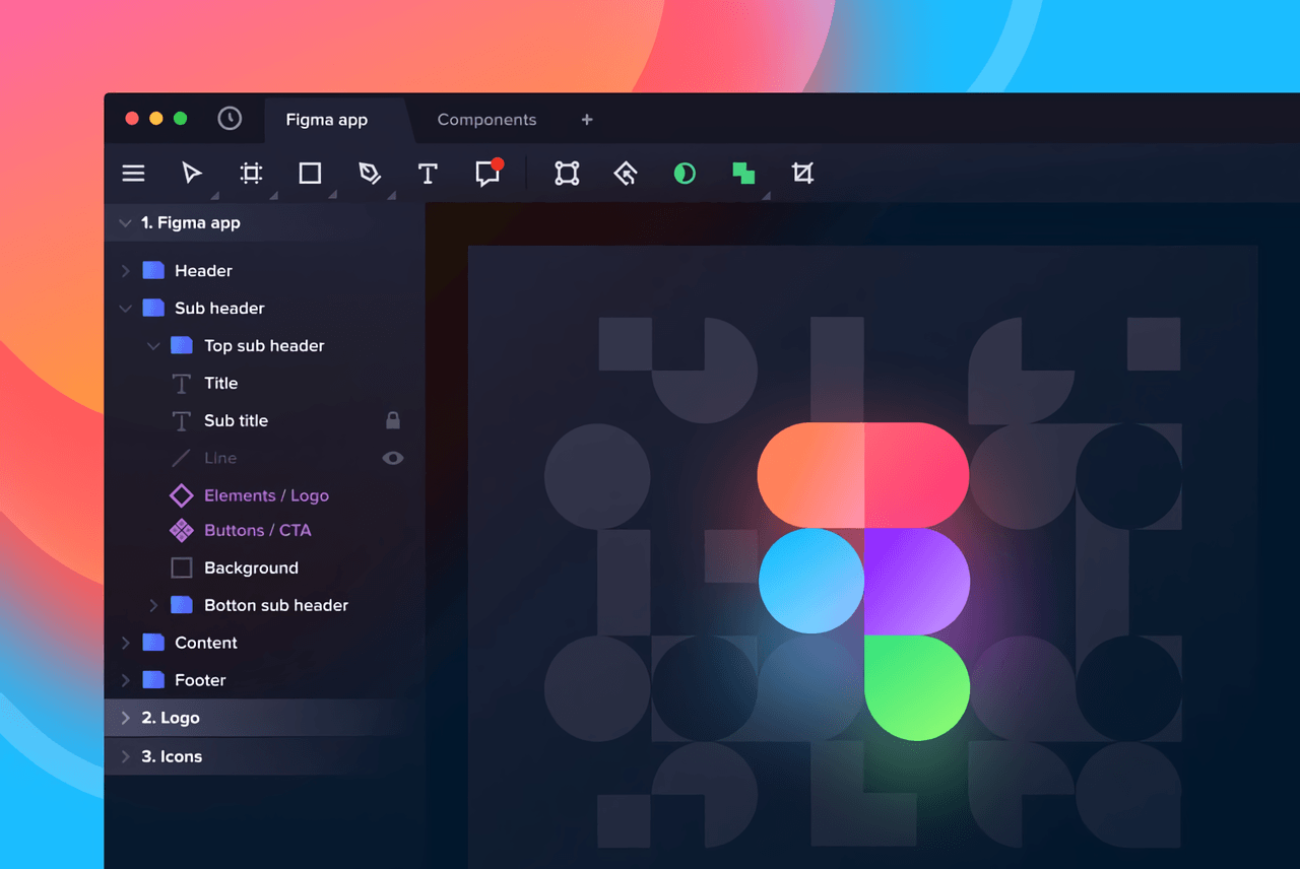Screen dimensions: 1300x869
Task: Expand the Botton sub header frame
Action: 152,605
